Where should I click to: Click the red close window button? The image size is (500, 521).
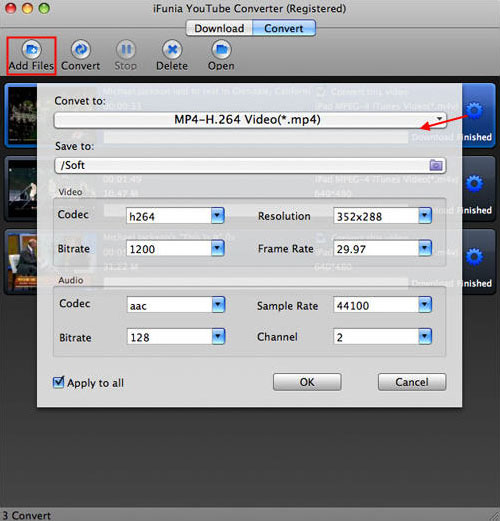(11, 8)
